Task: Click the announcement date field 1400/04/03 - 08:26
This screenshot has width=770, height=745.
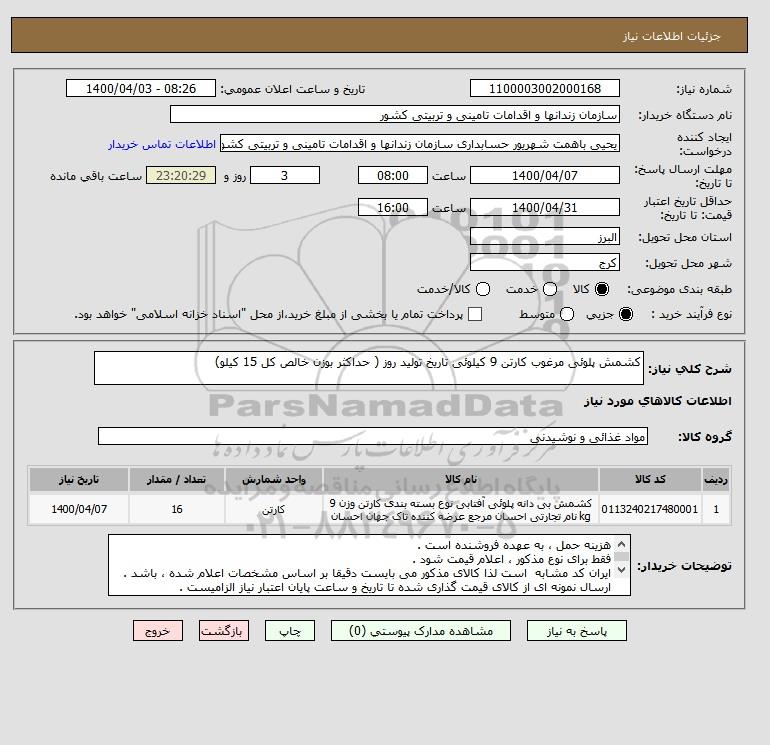Action: (141, 88)
